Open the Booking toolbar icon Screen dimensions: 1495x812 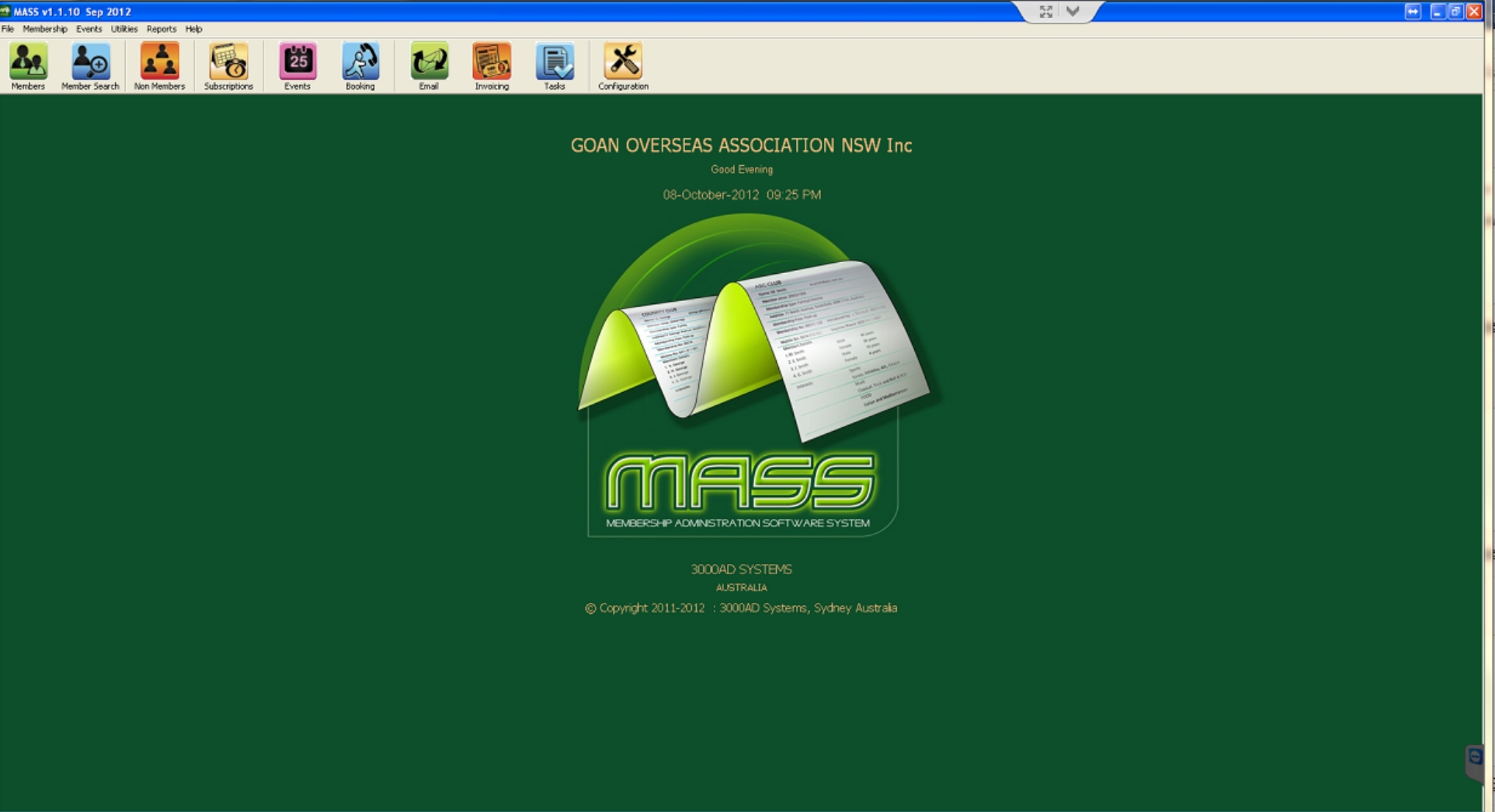(360, 62)
